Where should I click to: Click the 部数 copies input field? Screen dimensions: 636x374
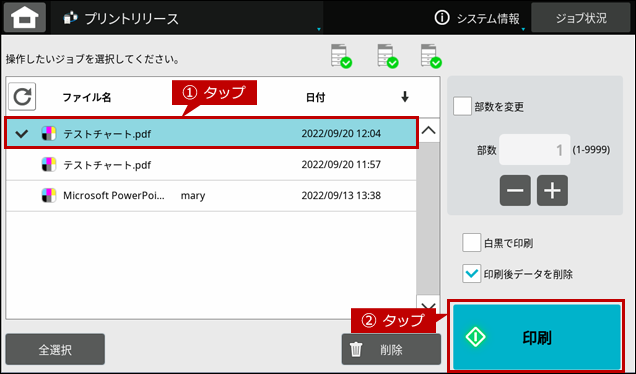point(535,150)
